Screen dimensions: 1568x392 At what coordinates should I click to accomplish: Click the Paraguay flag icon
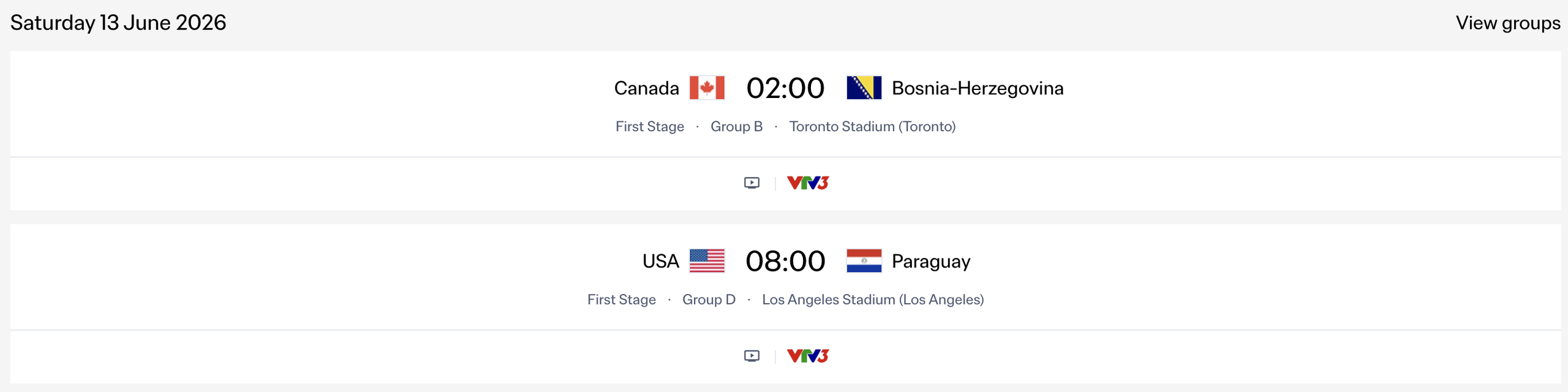tap(863, 260)
